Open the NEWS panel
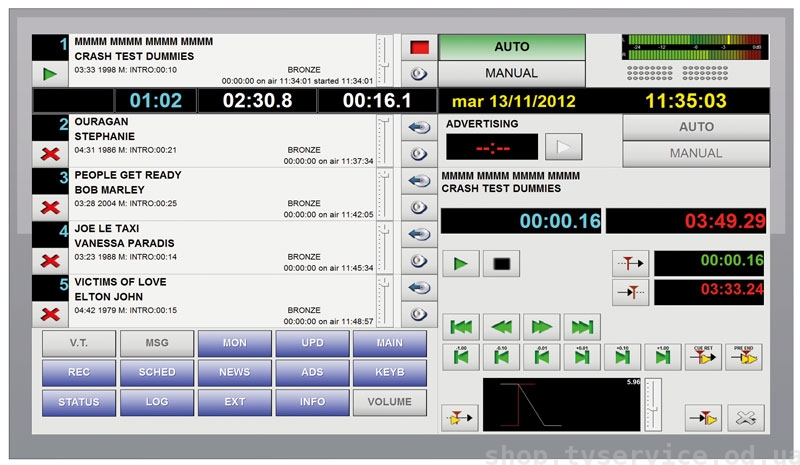The image size is (800, 465). tap(234, 372)
